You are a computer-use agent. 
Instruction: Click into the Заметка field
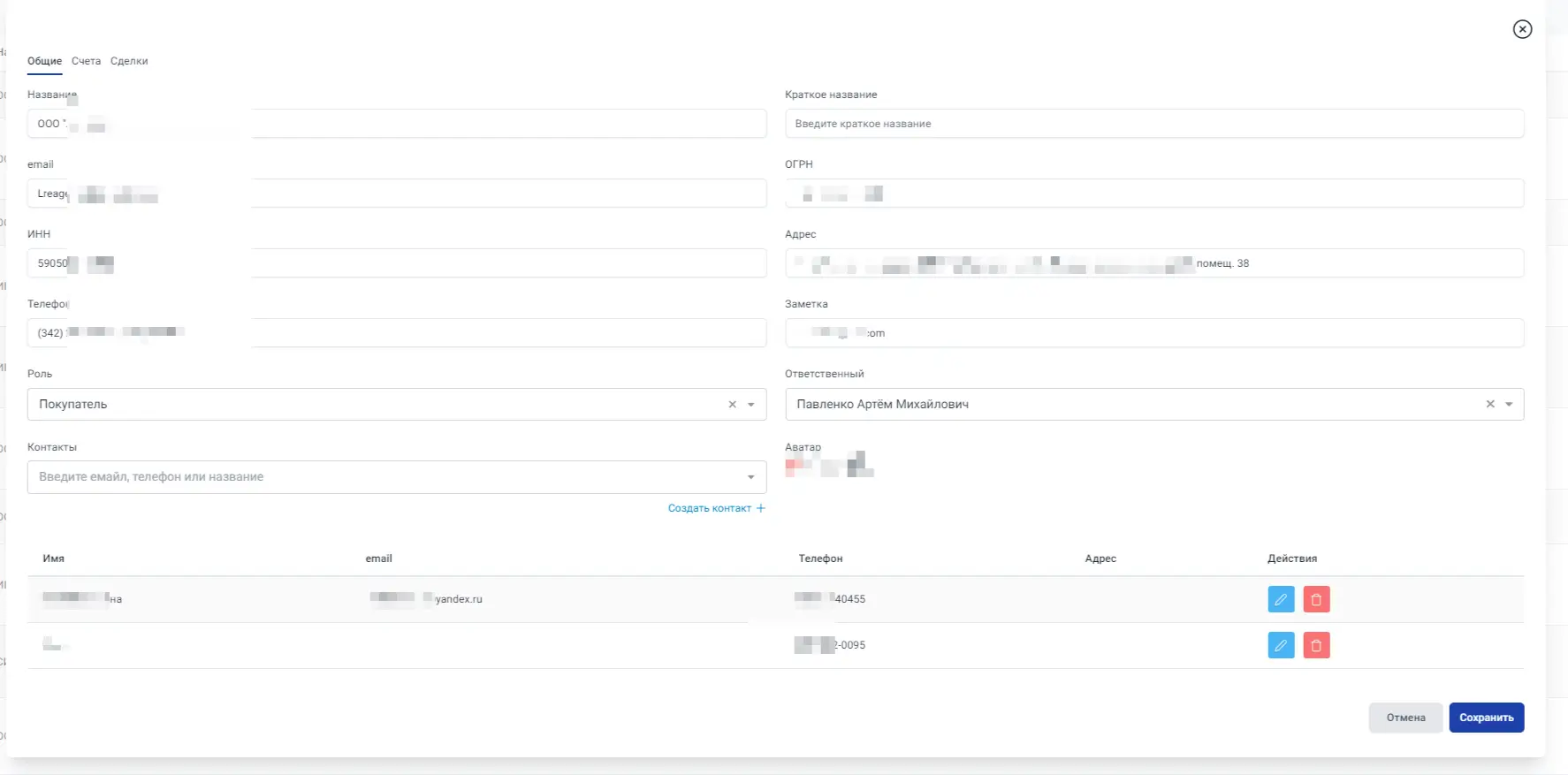tap(1154, 333)
